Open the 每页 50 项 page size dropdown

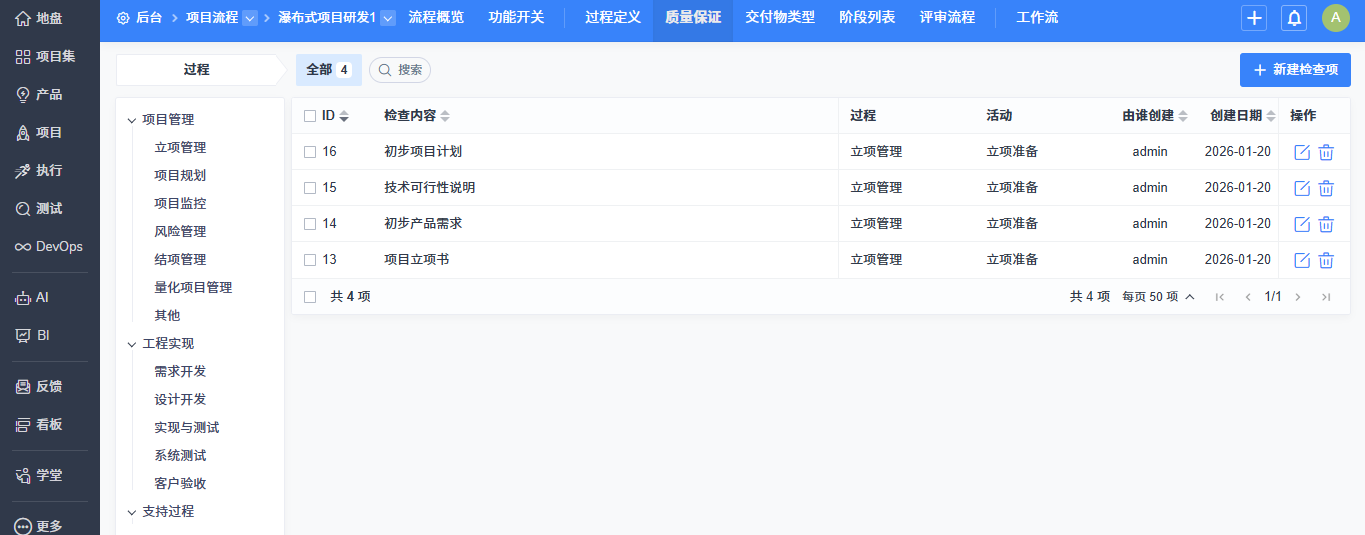[x=1158, y=297]
